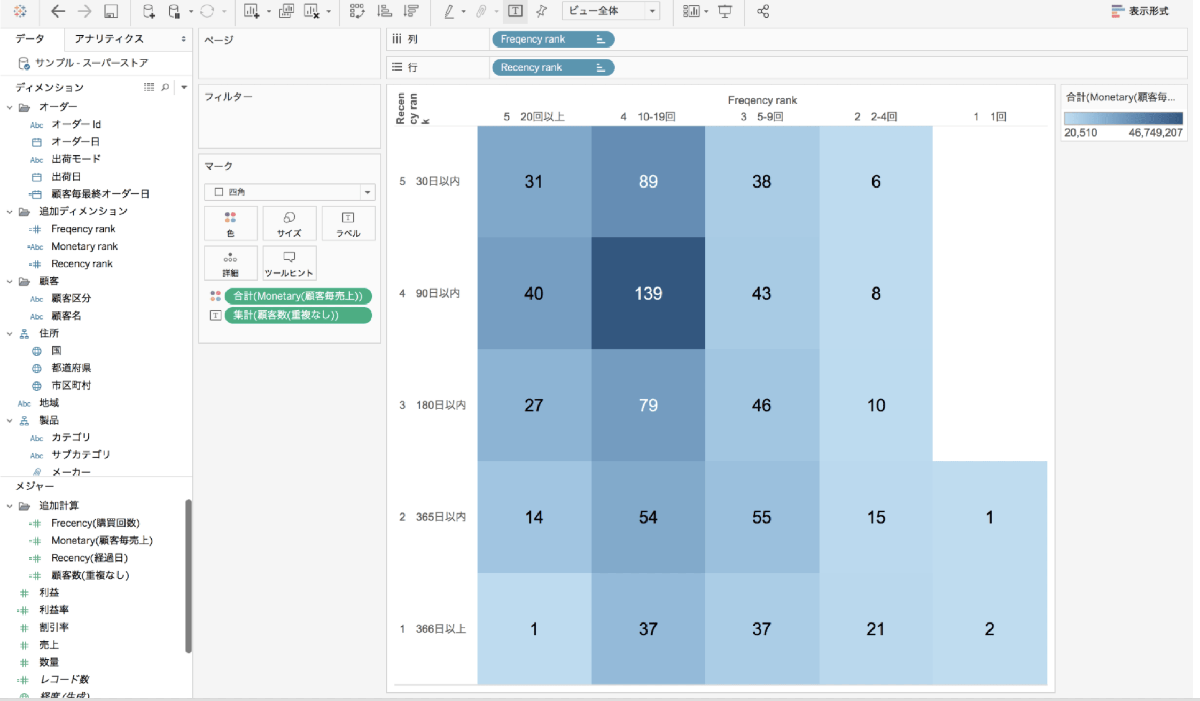Screen dimensions: 1200x701
Task: Click the 表示形式 Show Me button
Action: tap(1140, 12)
